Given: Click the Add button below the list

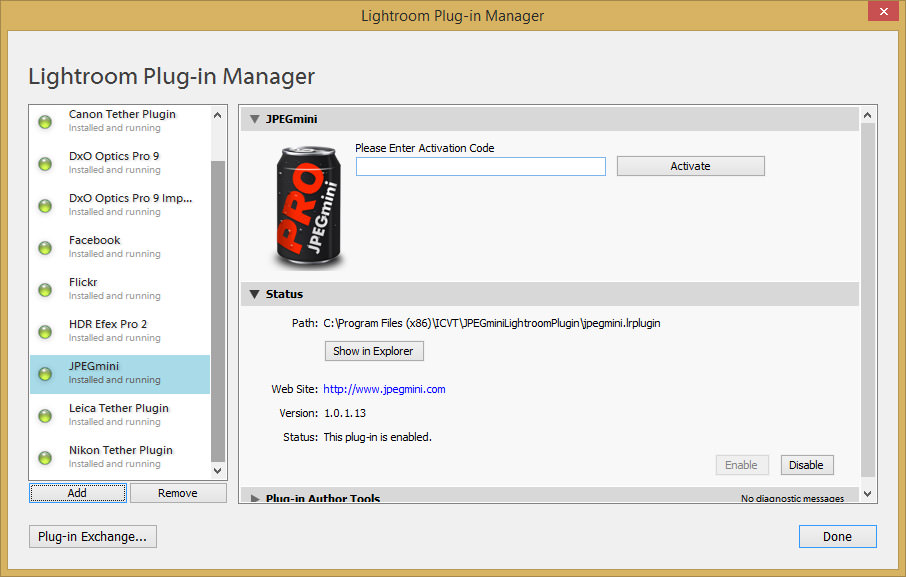Looking at the screenshot, I should (x=77, y=493).
